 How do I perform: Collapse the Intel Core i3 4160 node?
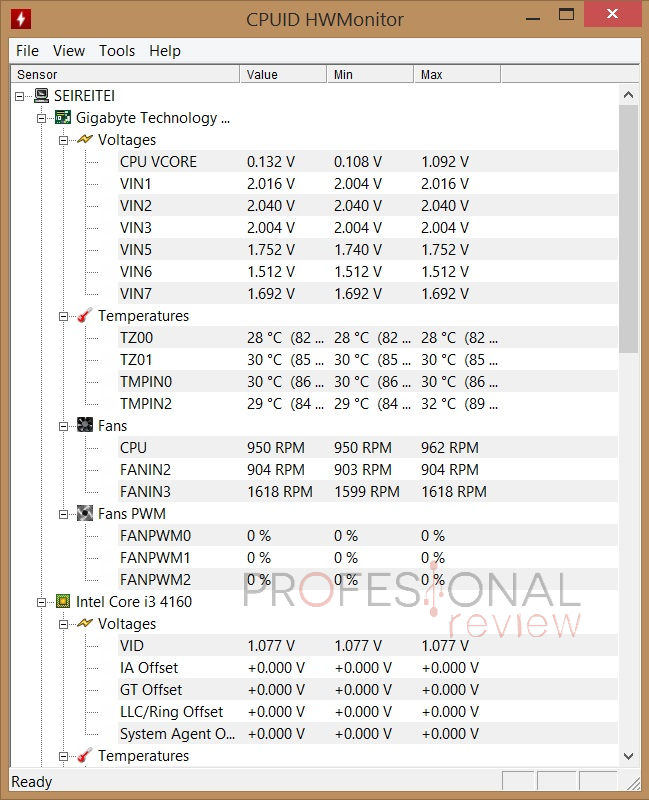[41, 602]
